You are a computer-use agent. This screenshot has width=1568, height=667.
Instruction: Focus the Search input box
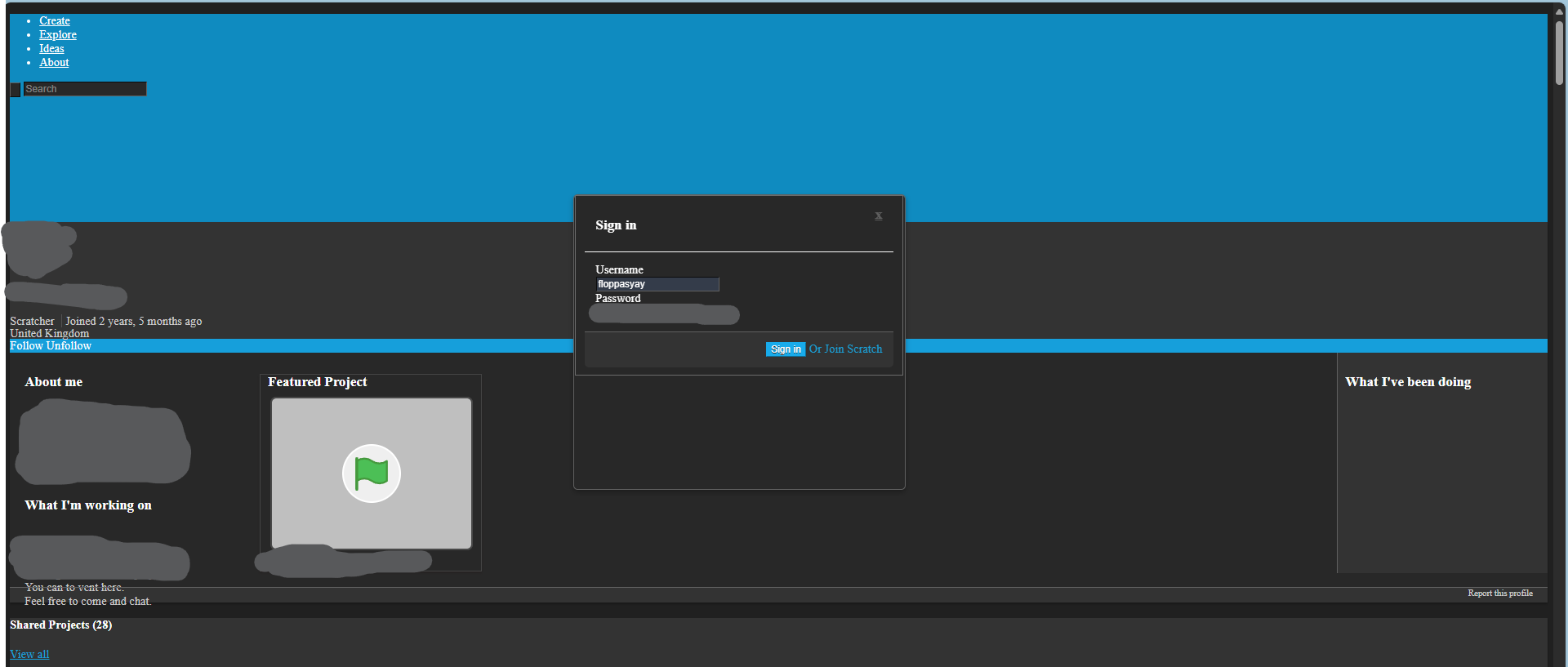click(84, 89)
